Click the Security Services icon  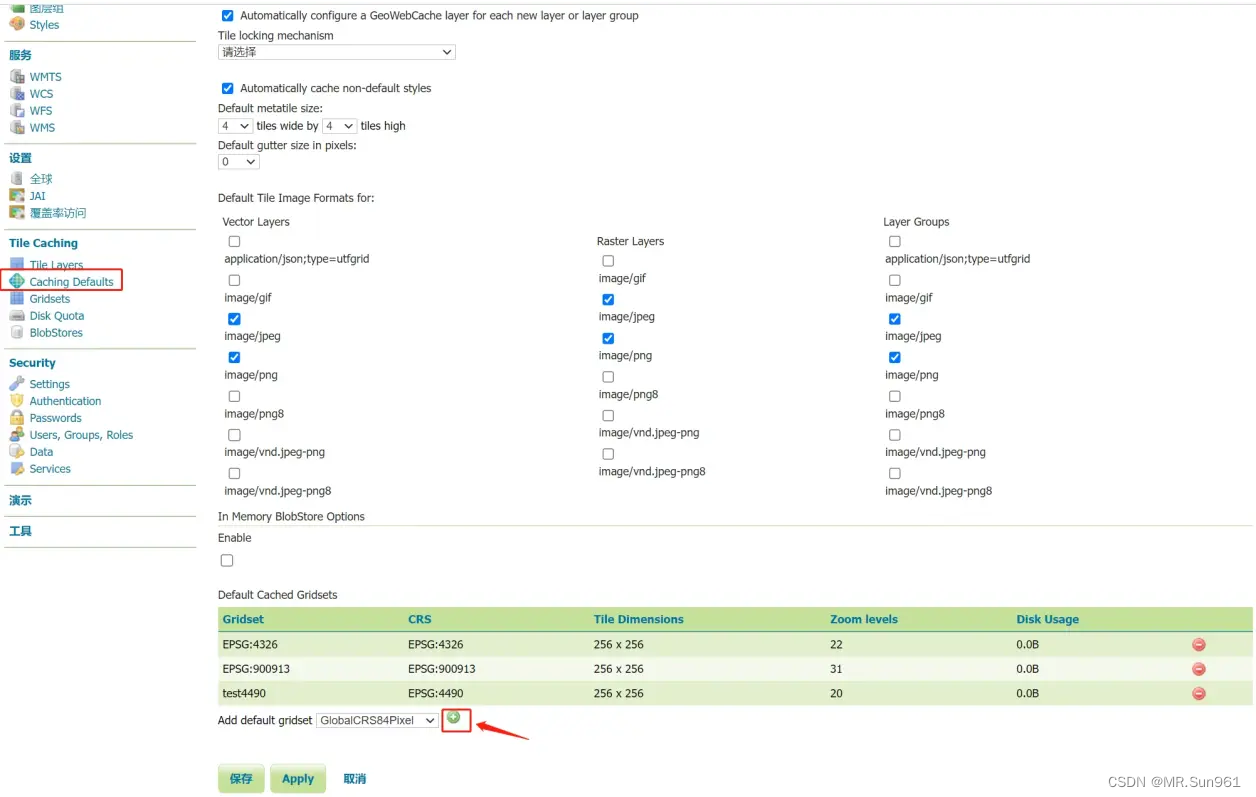pos(17,468)
